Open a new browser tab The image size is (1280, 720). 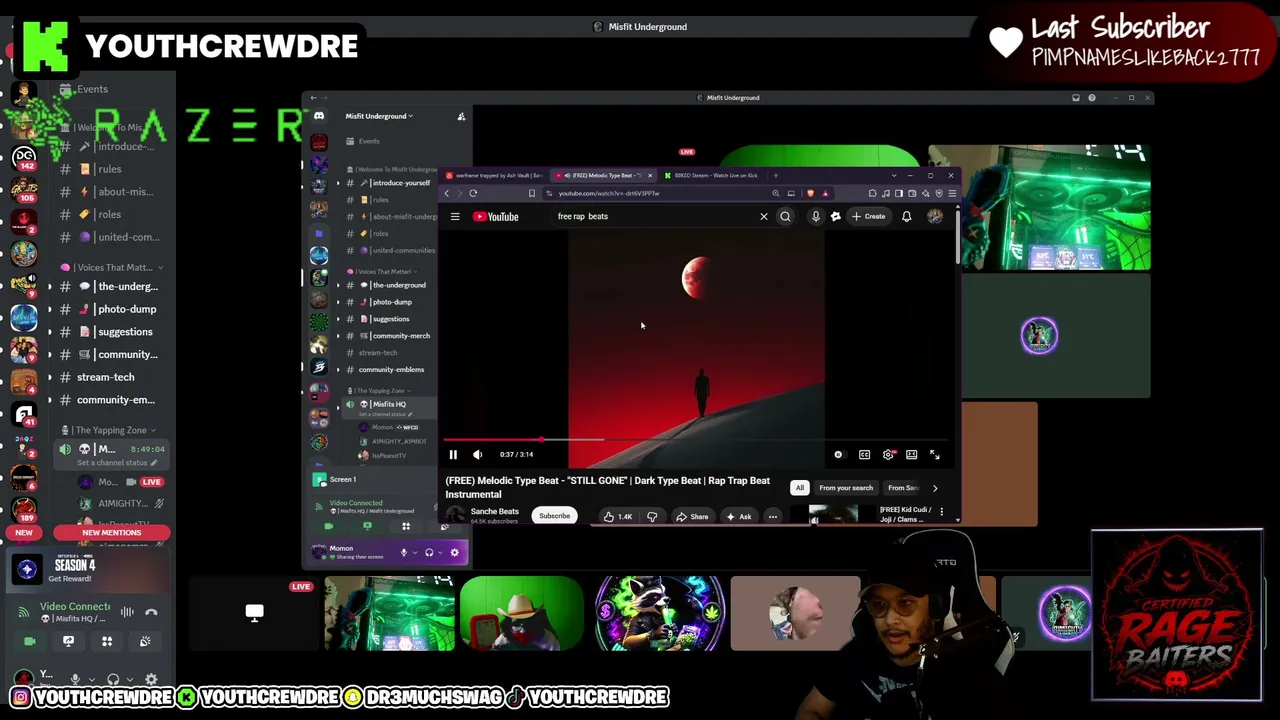[775, 176]
